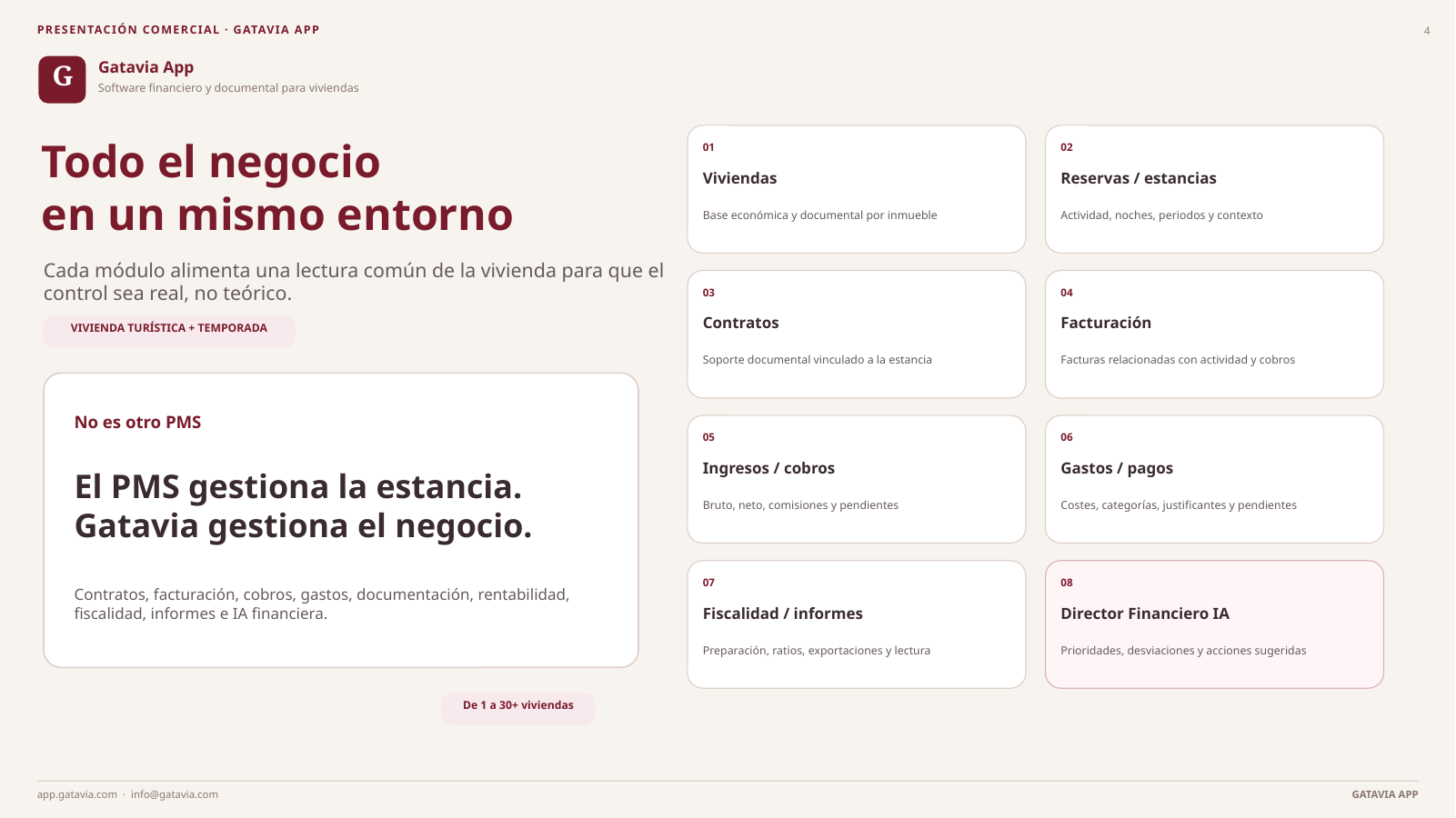This screenshot has height=818, width=1456.
Task: Open the 'Fiscalidad / informes' card title
Action: coord(783,614)
